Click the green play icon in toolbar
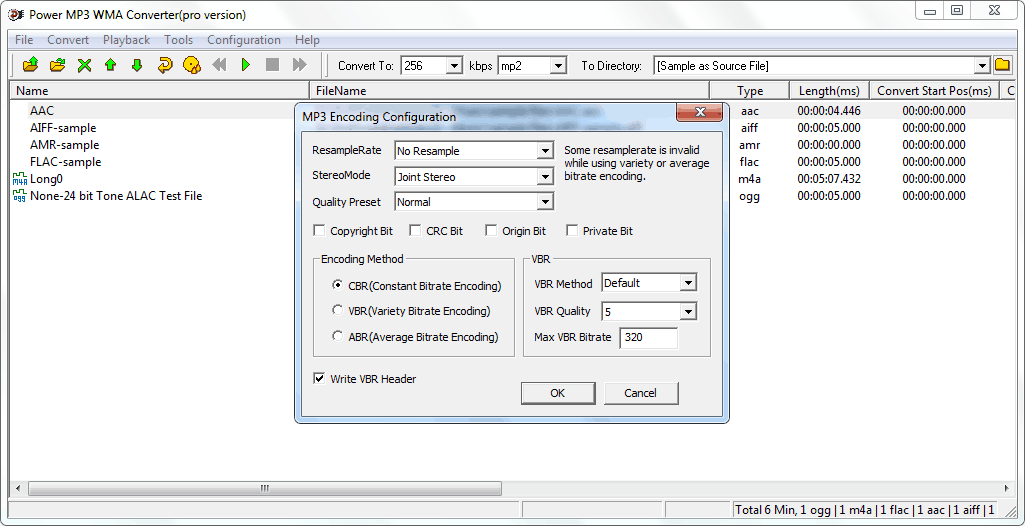1025x526 pixels. [x=246, y=65]
